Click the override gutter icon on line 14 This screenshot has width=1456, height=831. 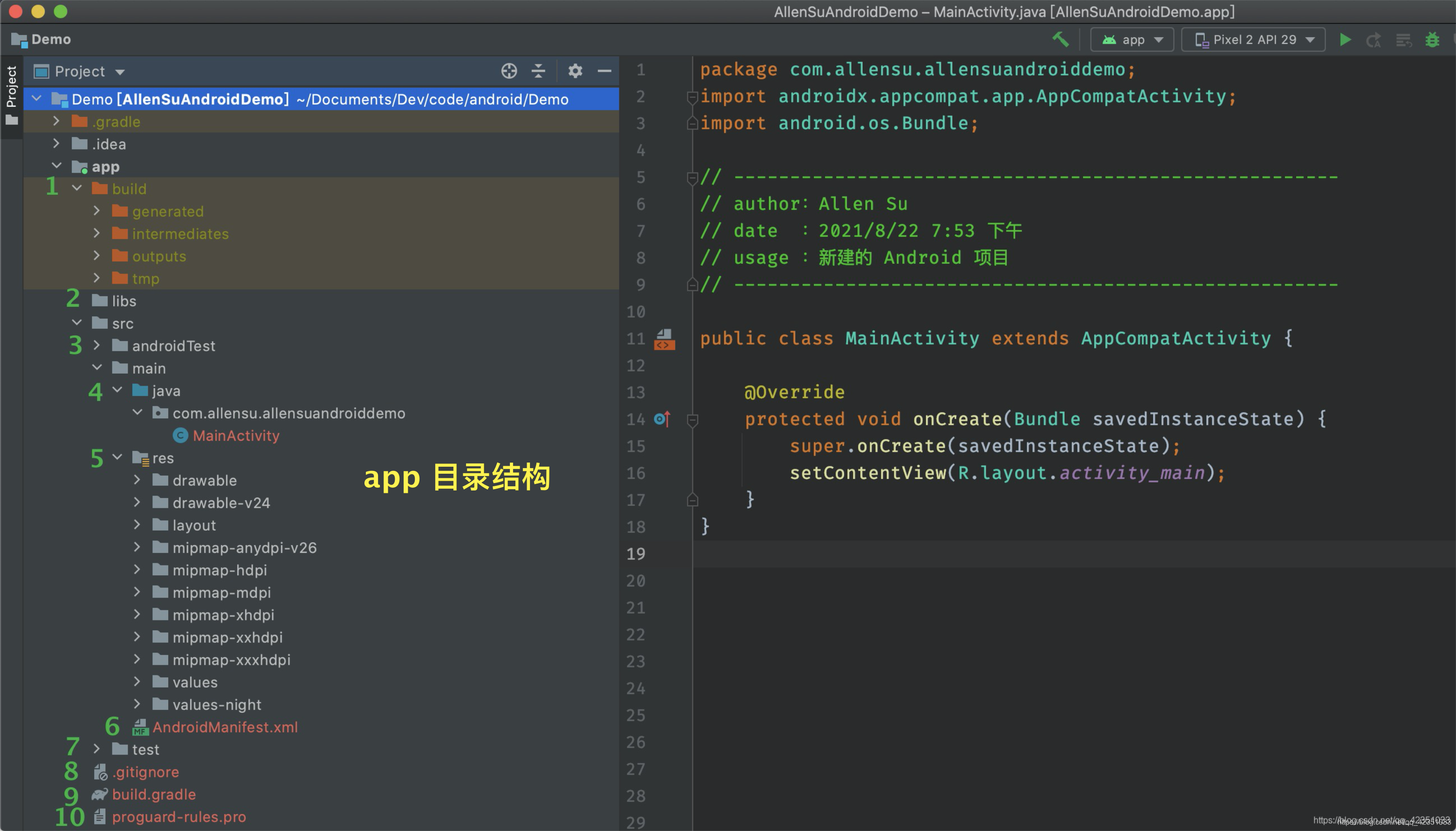click(662, 420)
